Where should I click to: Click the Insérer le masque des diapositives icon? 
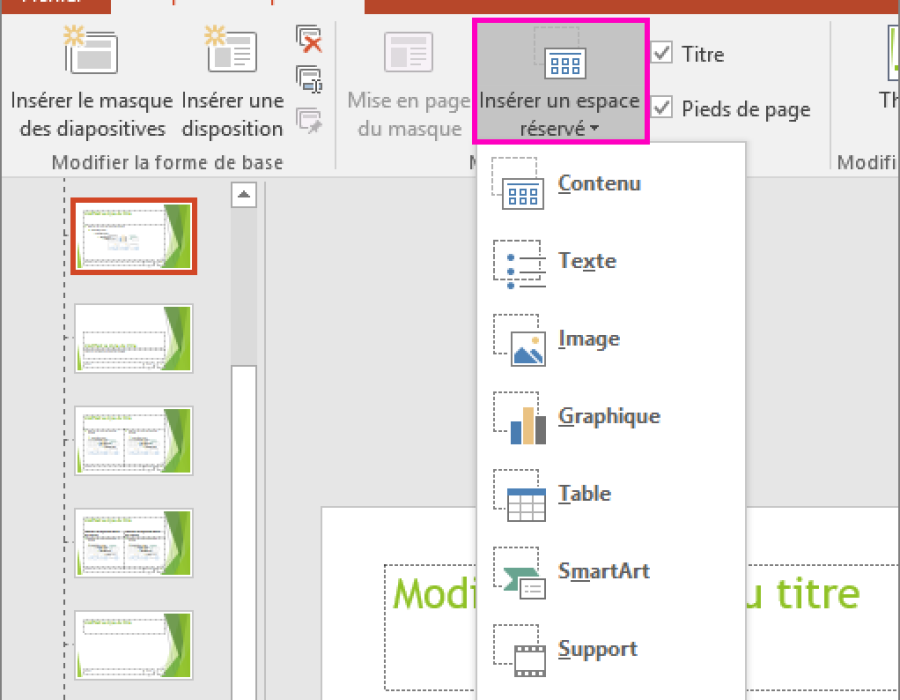pyautogui.click(x=91, y=50)
